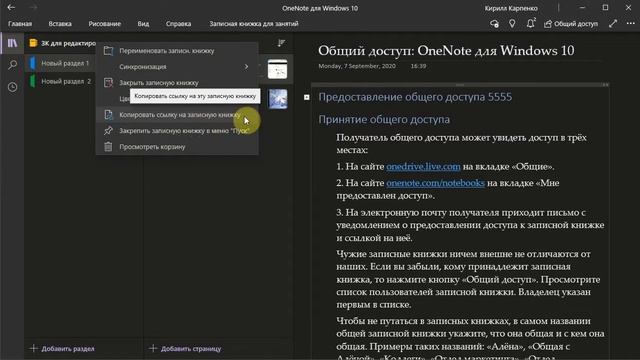640x360 pixels.
Task: Open the Вставка tab
Action: (x=60, y=24)
